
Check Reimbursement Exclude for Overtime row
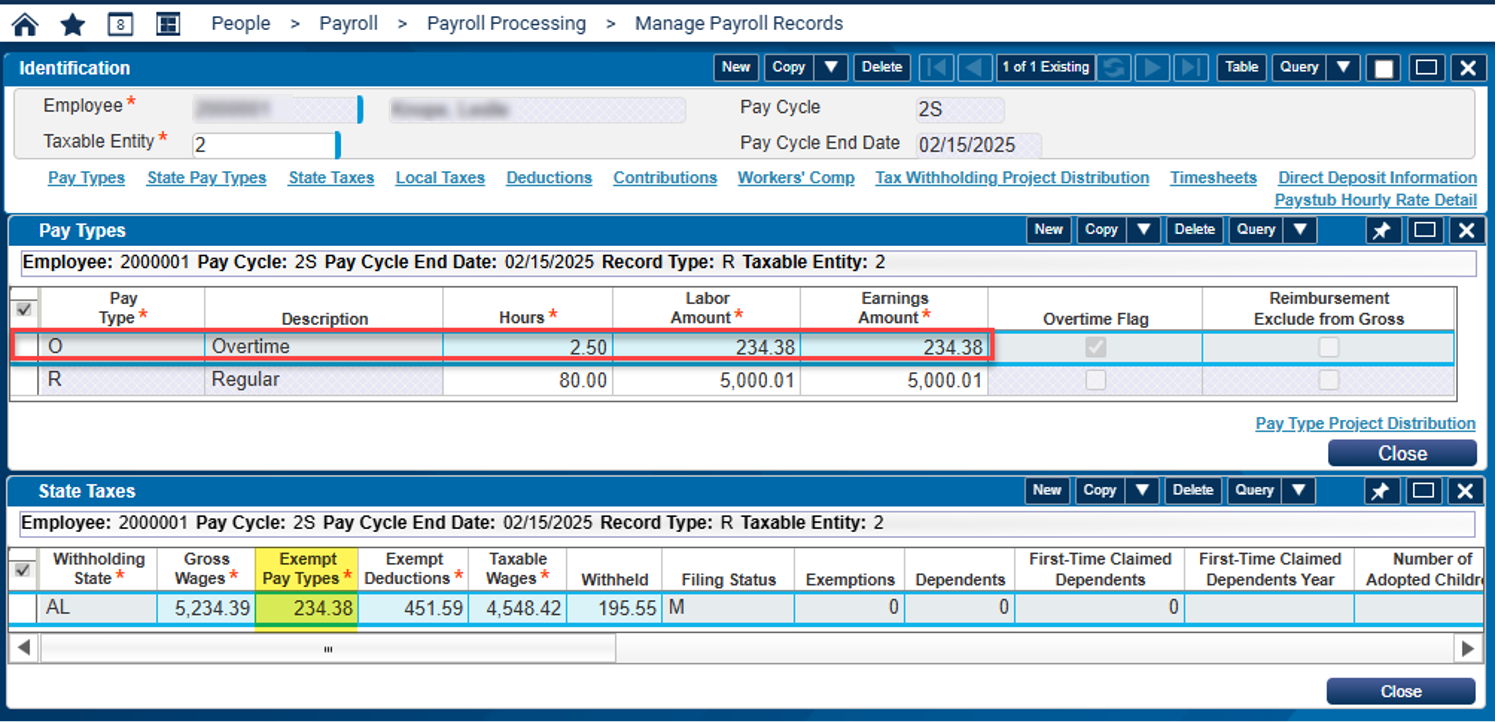tap(1329, 345)
